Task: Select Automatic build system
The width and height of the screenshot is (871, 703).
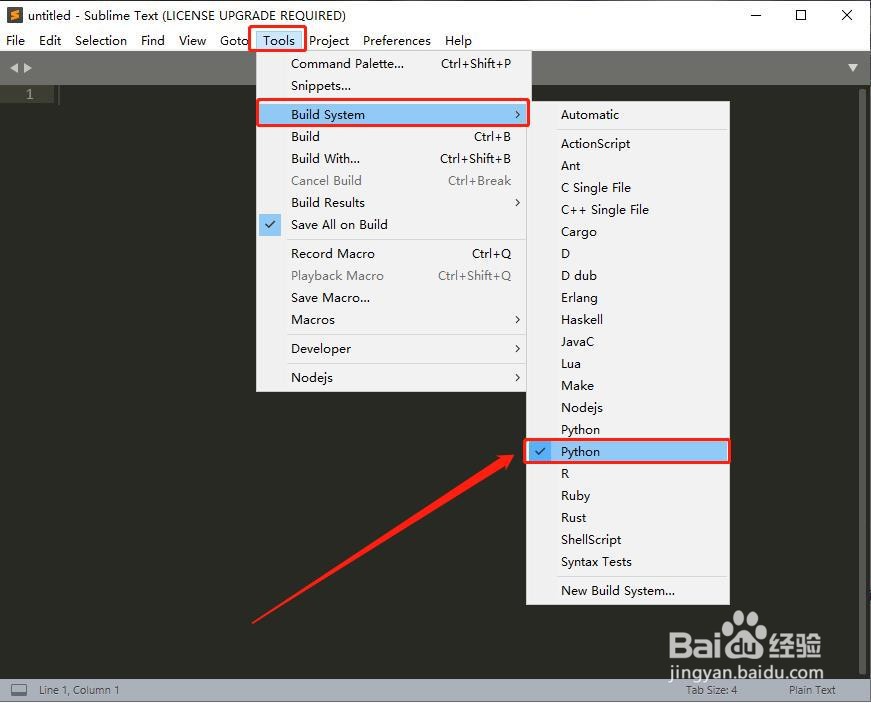Action: click(x=628, y=115)
